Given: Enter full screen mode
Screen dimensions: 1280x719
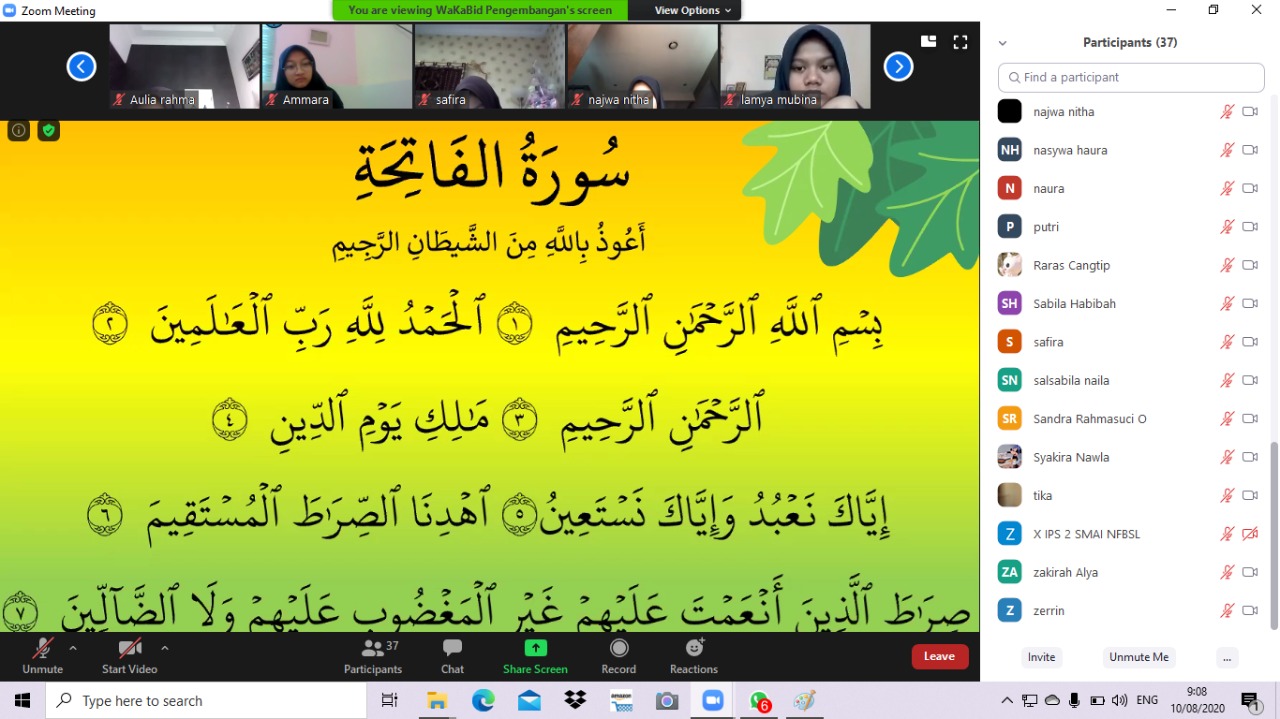Looking at the screenshot, I should (x=960, y=42).
